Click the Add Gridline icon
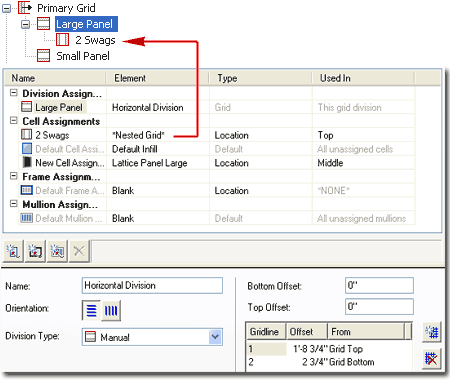Screen dimensions: 450x381 pyautogui.click(x=432, y=332)
